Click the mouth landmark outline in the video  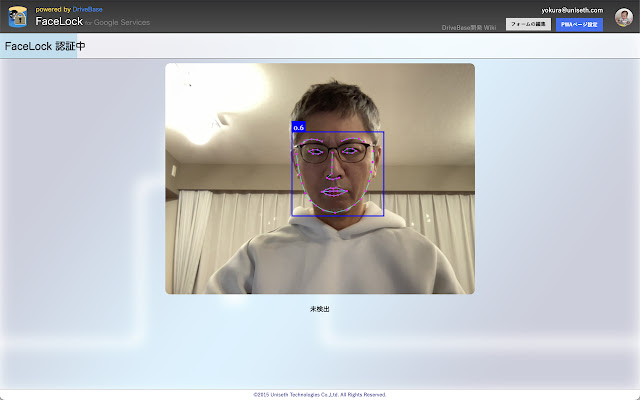[334, 191]
